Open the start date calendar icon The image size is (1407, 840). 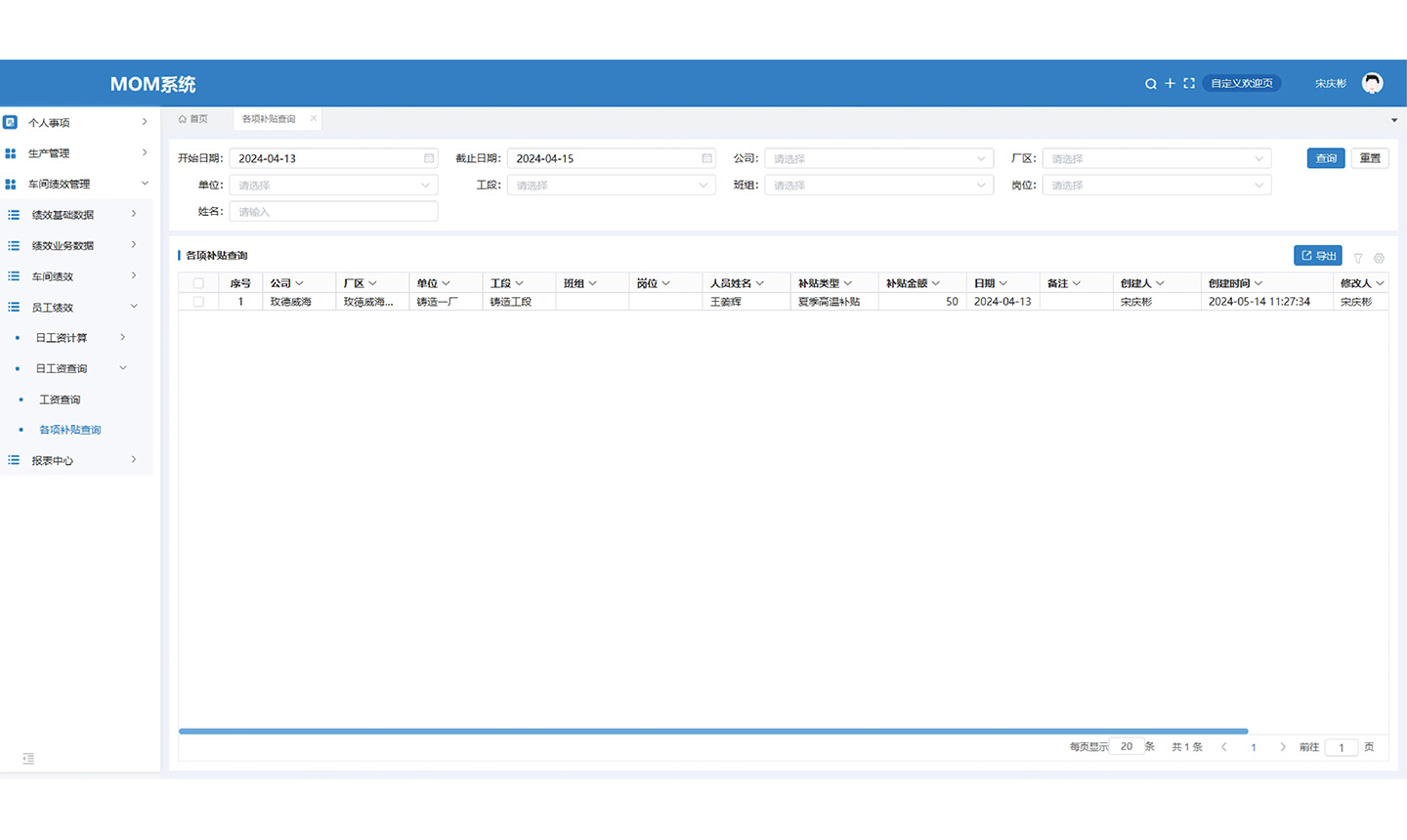tap(428, 158)
